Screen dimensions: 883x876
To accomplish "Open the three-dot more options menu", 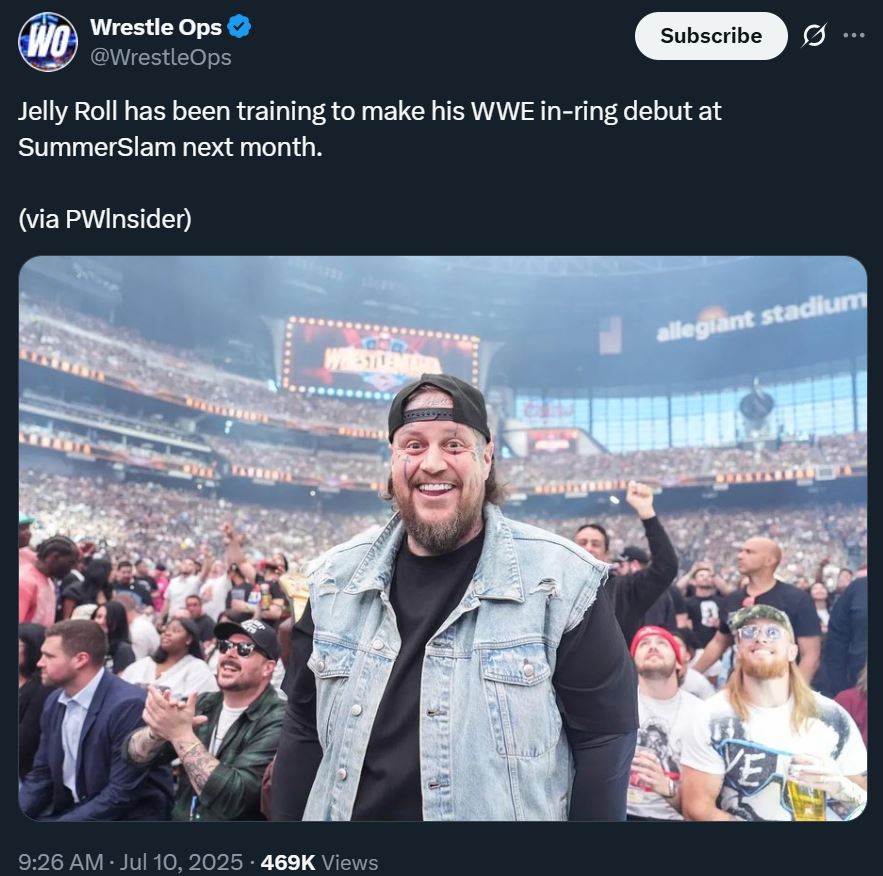I will tap(854, 35).
